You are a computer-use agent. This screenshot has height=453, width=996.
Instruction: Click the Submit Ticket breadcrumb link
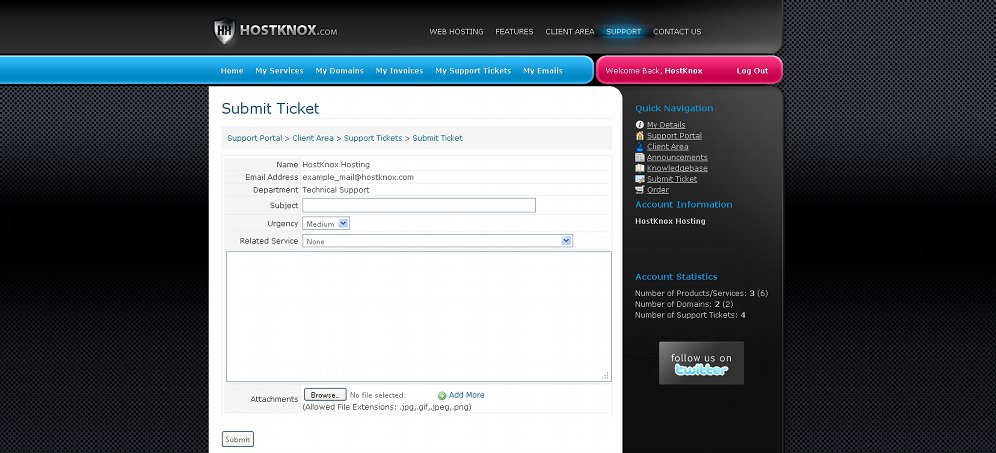tap(438, 138)
